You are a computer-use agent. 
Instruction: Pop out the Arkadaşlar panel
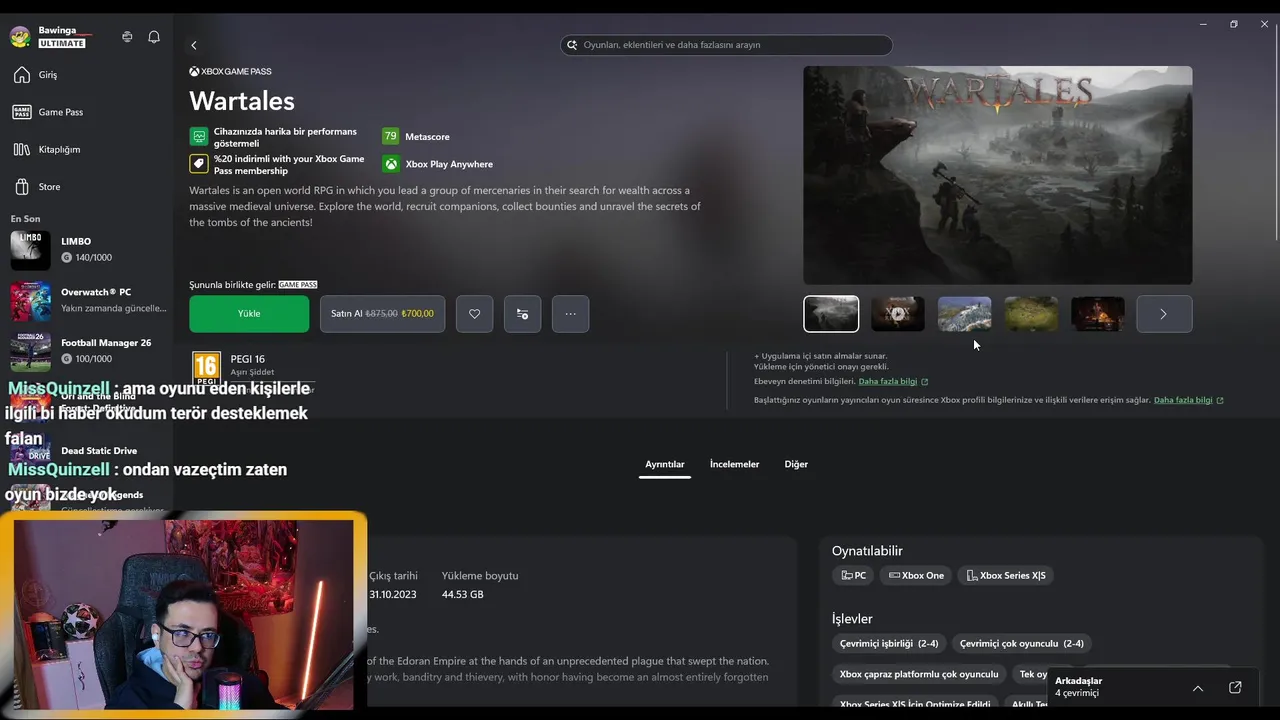(x=1235, y=687)
